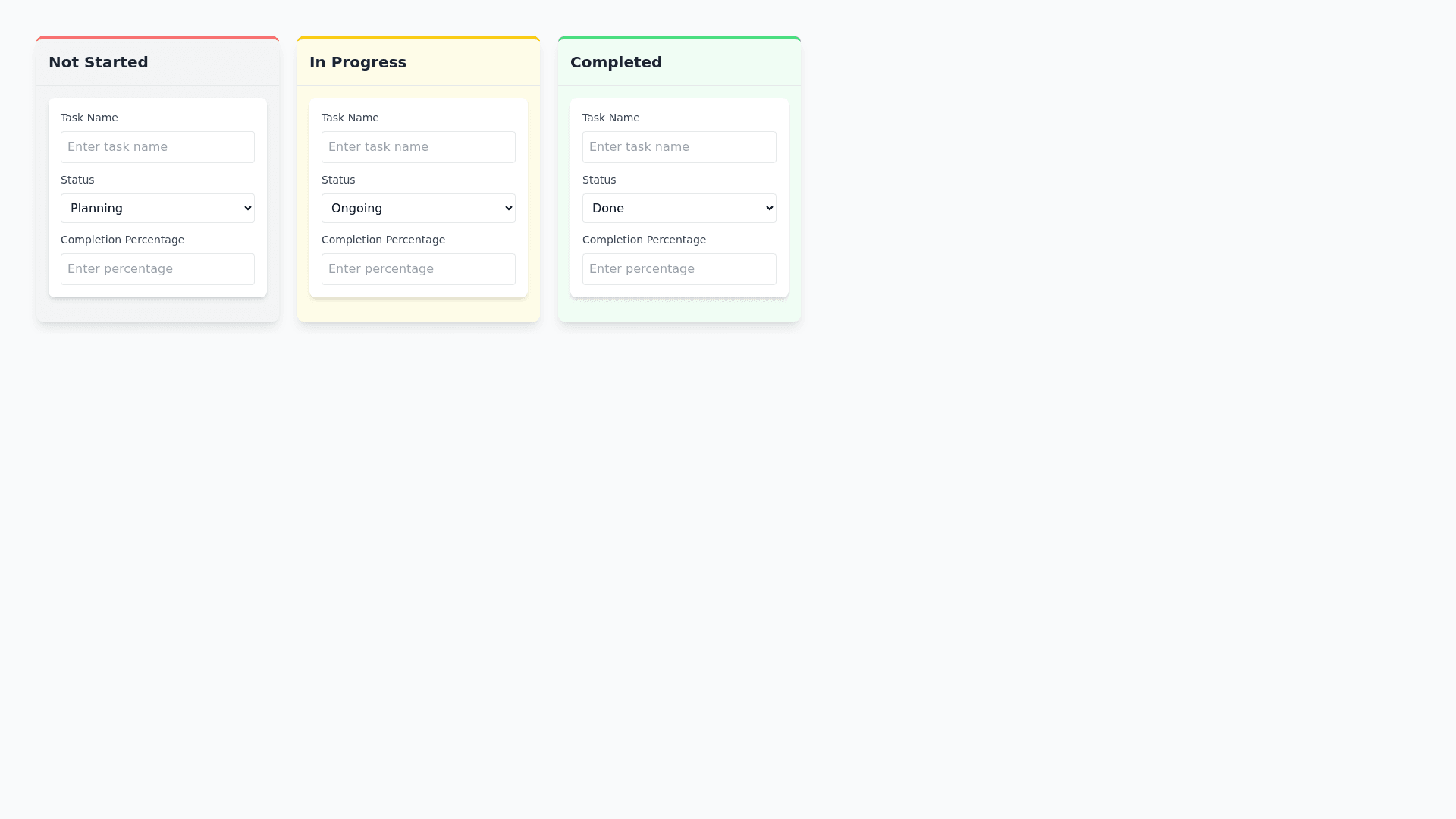
Task: Click the Not Started column heading
Action: [x=99, y=62]
